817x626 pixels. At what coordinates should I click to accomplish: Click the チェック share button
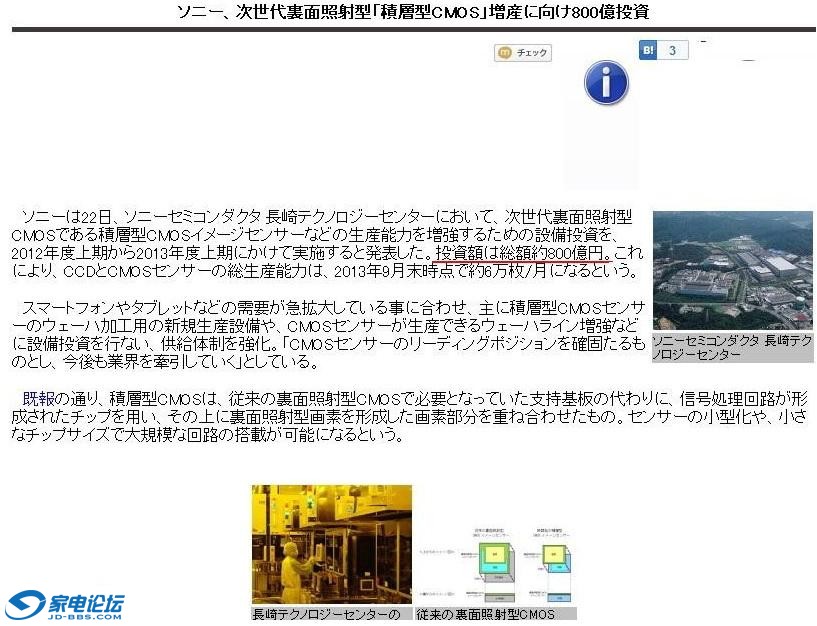[x=523, y=52]
